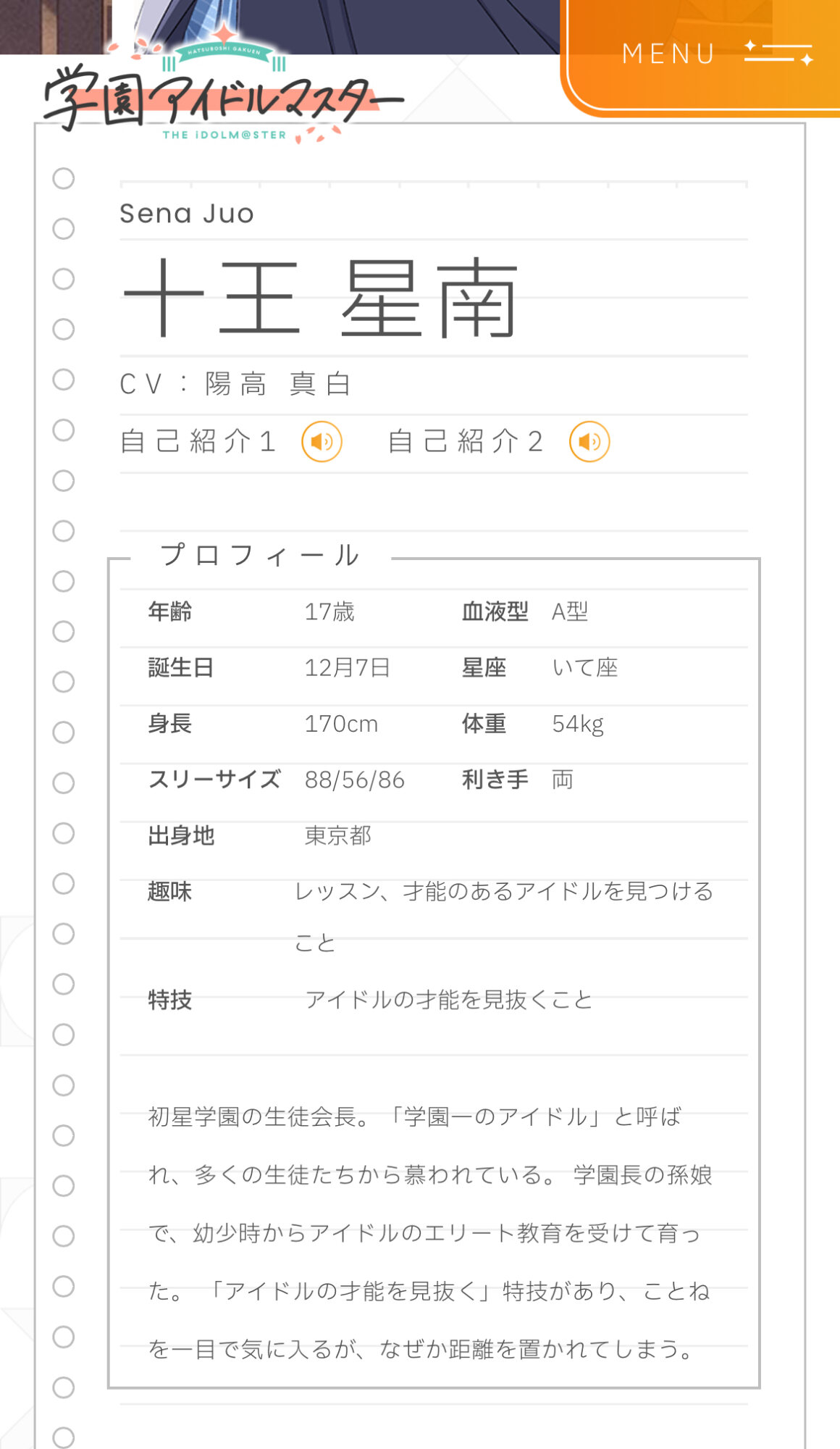
Task: Play the 自己紹介1 voice sample speaker icon
Action: point(322,441)
